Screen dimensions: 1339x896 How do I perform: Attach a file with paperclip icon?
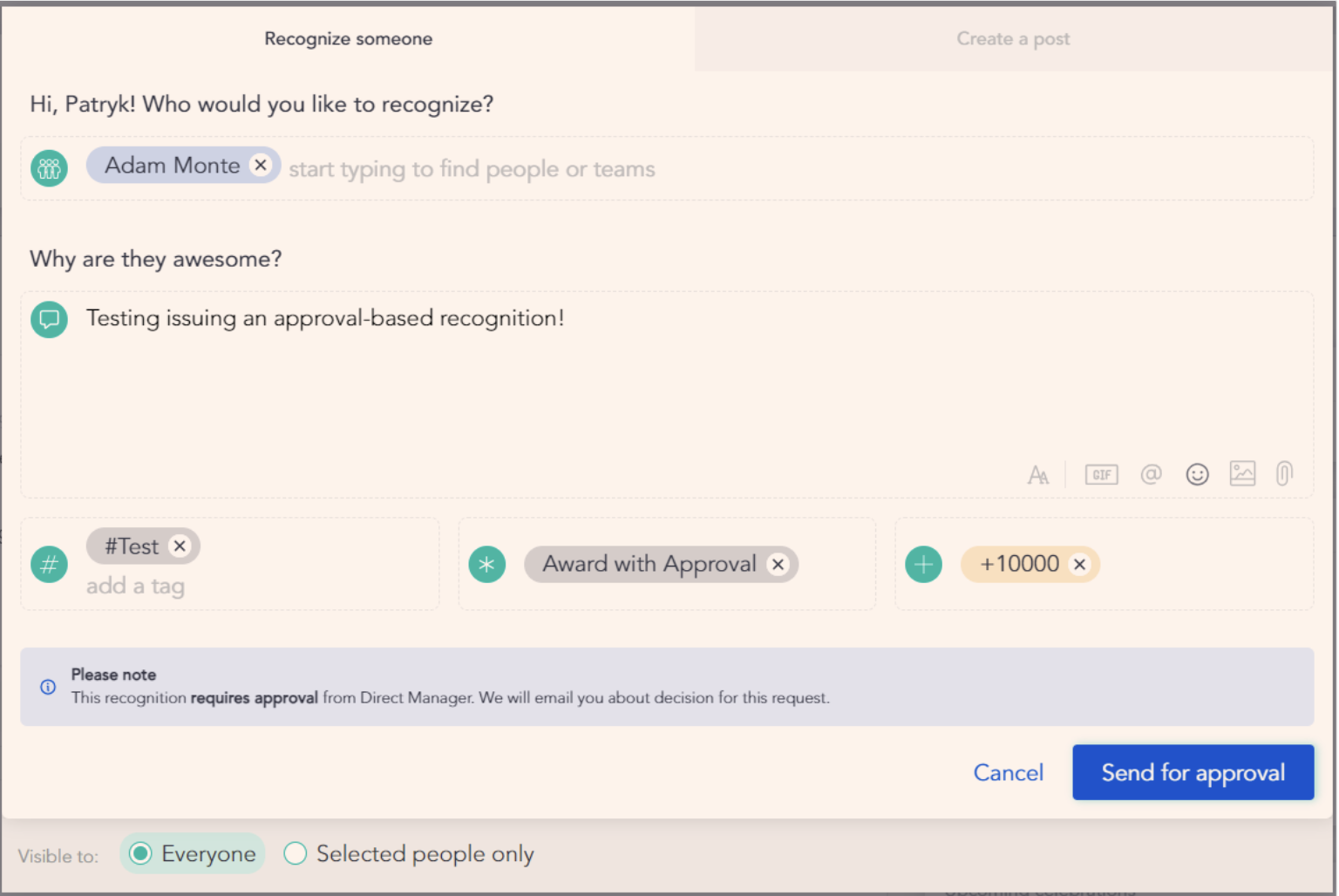1284,473
